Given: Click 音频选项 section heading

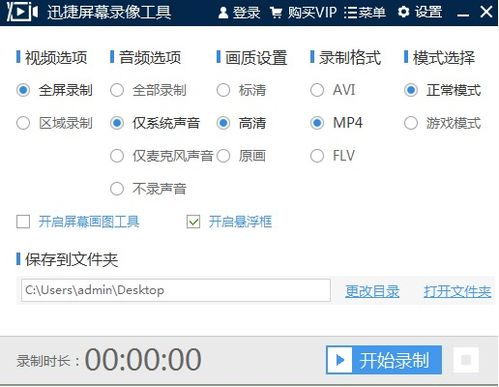Looking at the screenshot, I should tap(150, 57).
